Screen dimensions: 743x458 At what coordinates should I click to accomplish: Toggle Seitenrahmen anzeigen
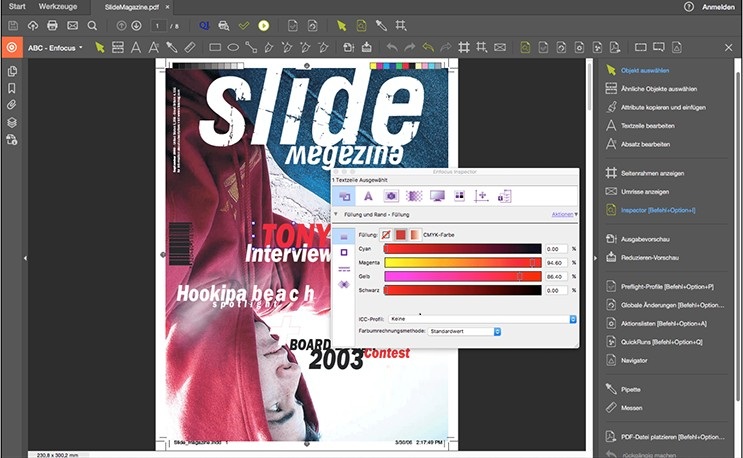click(652, 173)
